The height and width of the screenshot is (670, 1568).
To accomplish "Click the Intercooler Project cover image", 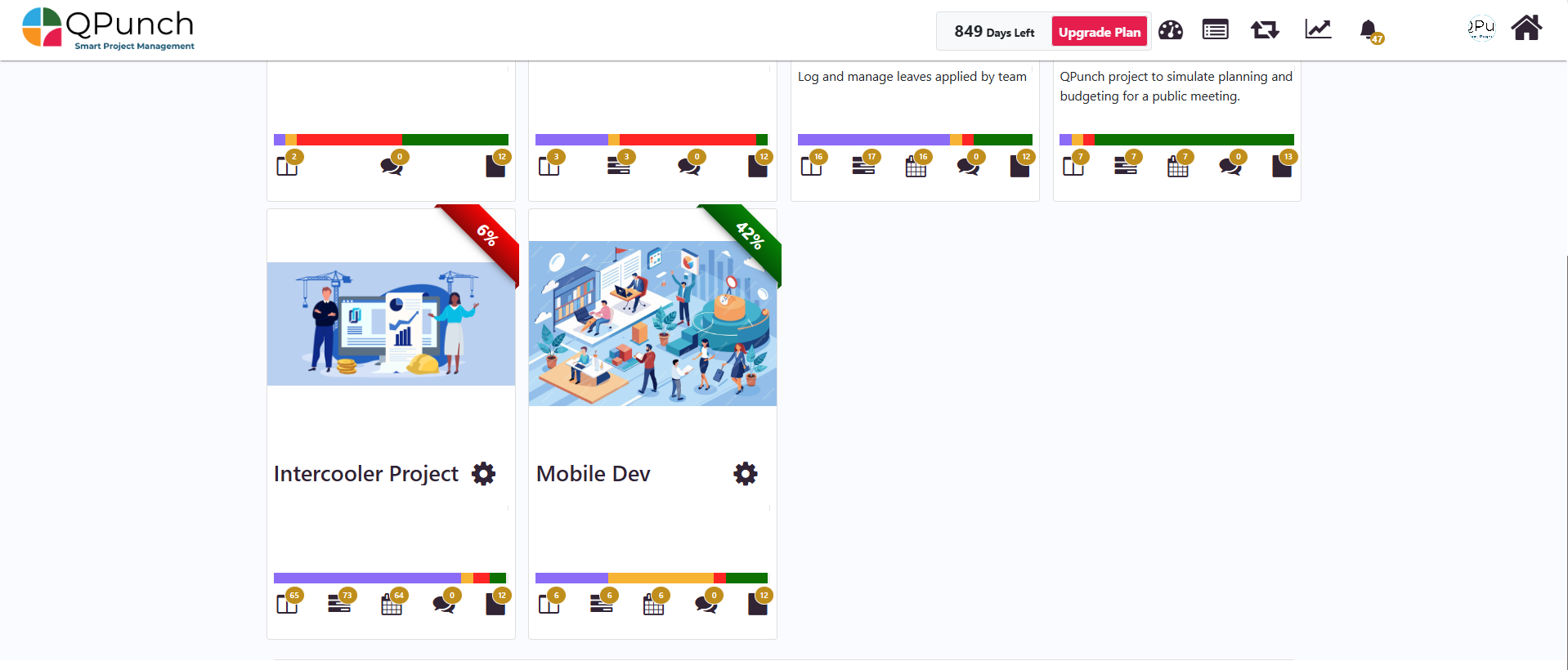I will pyautogui.click(x=391, y=324).
